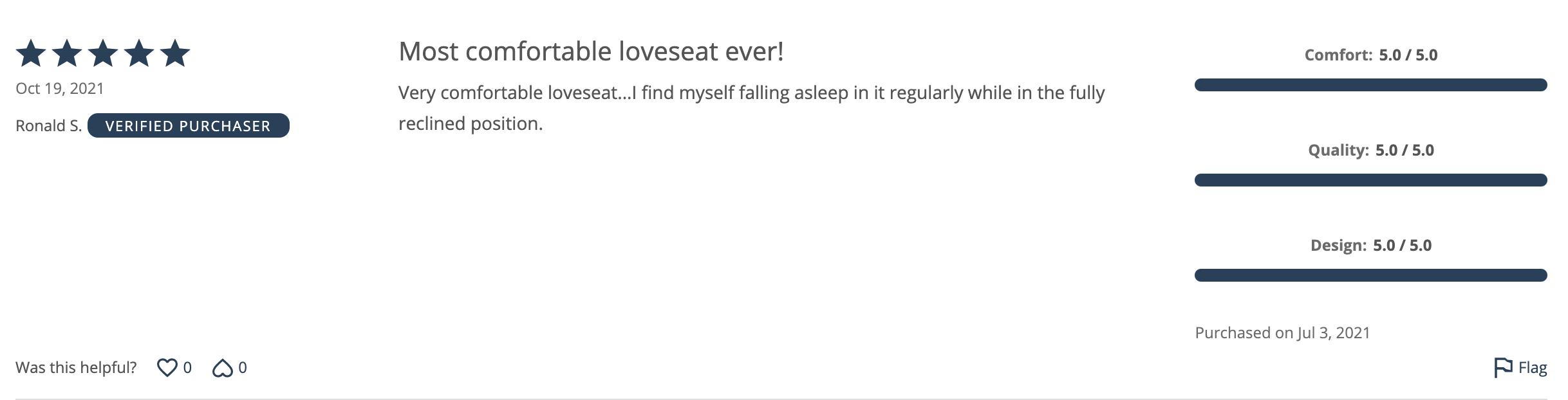The height and width of the screenshot is (400, 1568).
Task: Click the review date Oct 19, 2021
Action: click(60, 88)
